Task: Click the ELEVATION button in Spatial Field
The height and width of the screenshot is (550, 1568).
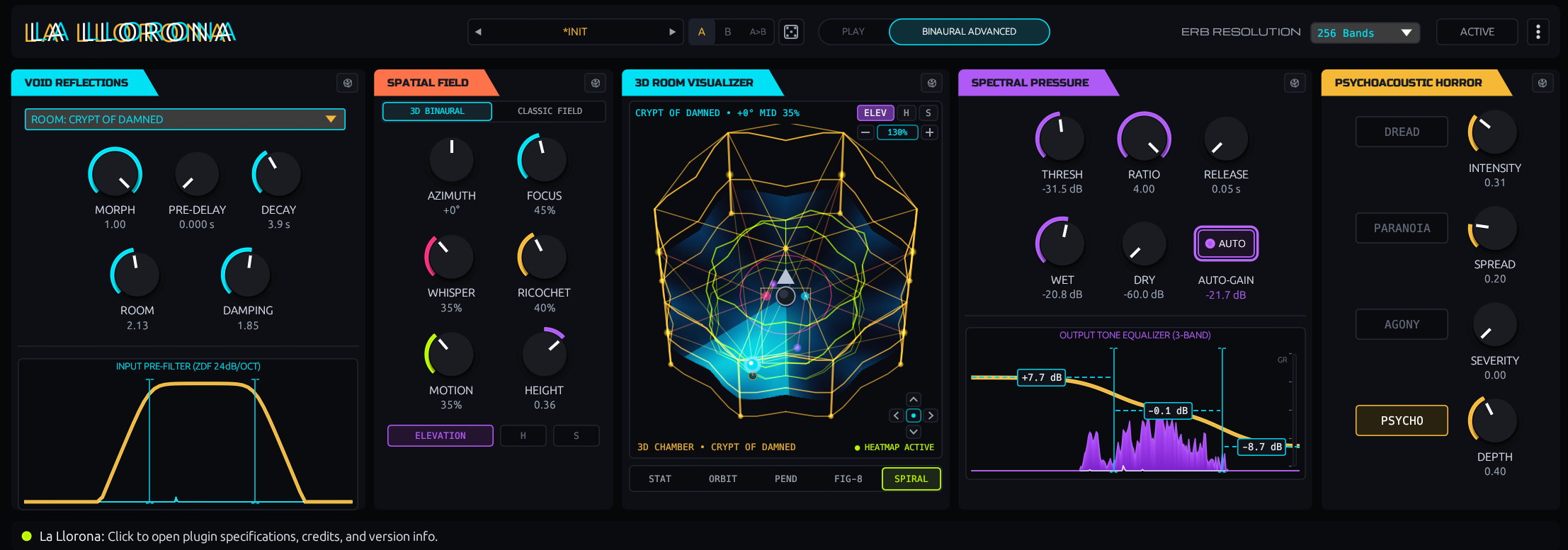Action: 441,436
